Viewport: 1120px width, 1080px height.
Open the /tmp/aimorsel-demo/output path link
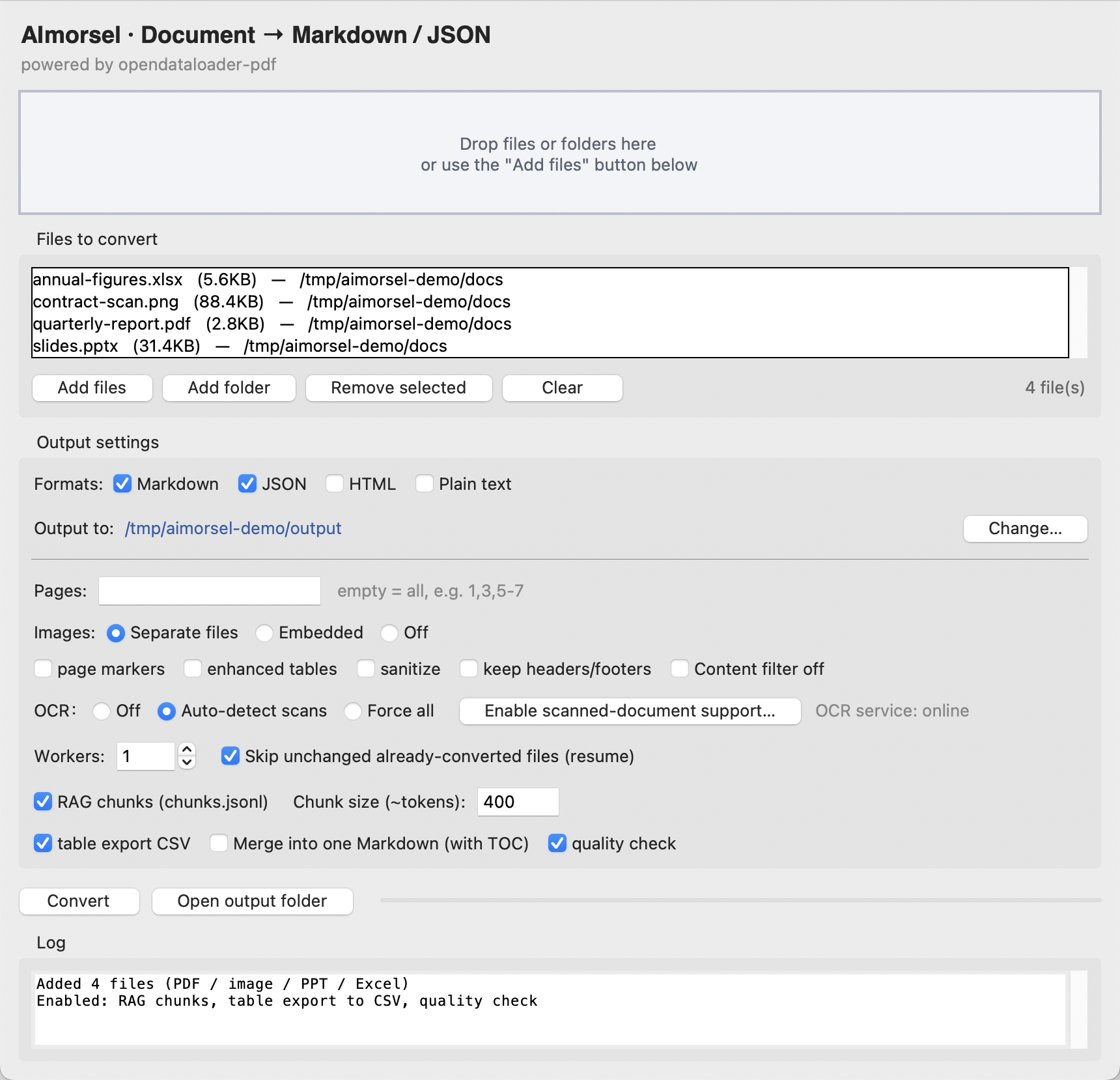tap(233, 528)
